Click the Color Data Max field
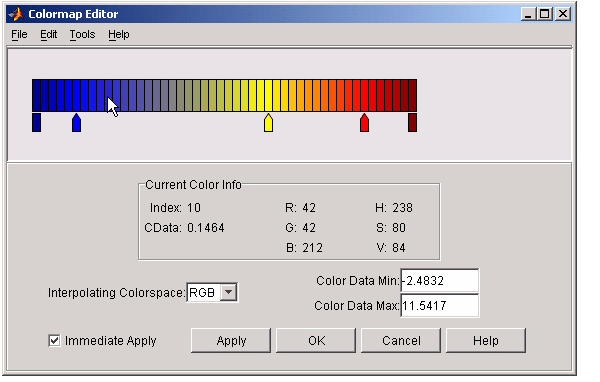600x382 pixels. tap(439, 305)
